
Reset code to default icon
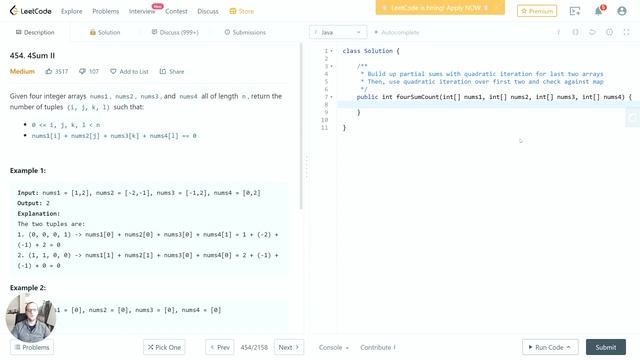pos(592,32)
